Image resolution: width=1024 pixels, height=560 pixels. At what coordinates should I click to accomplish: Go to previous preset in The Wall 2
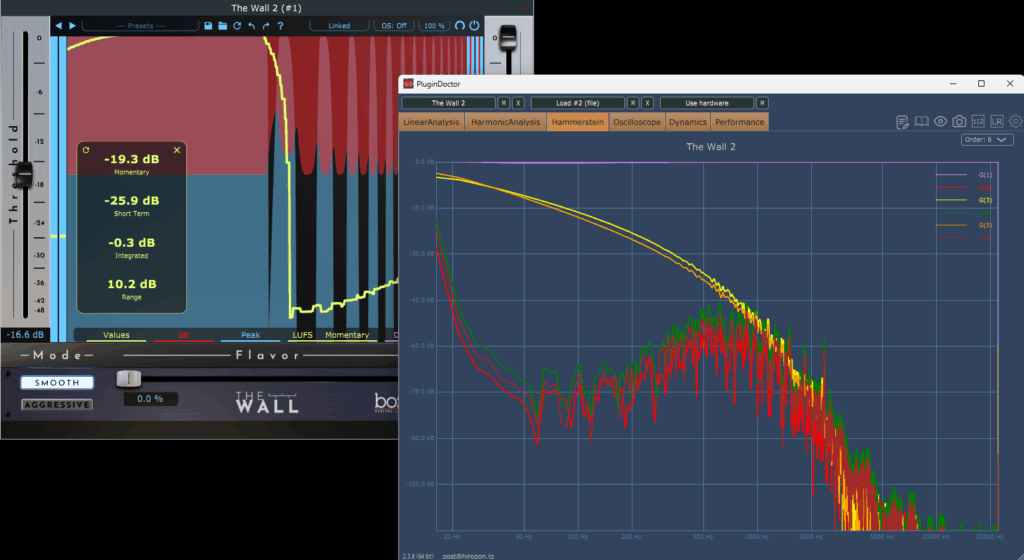coord(58,25)
